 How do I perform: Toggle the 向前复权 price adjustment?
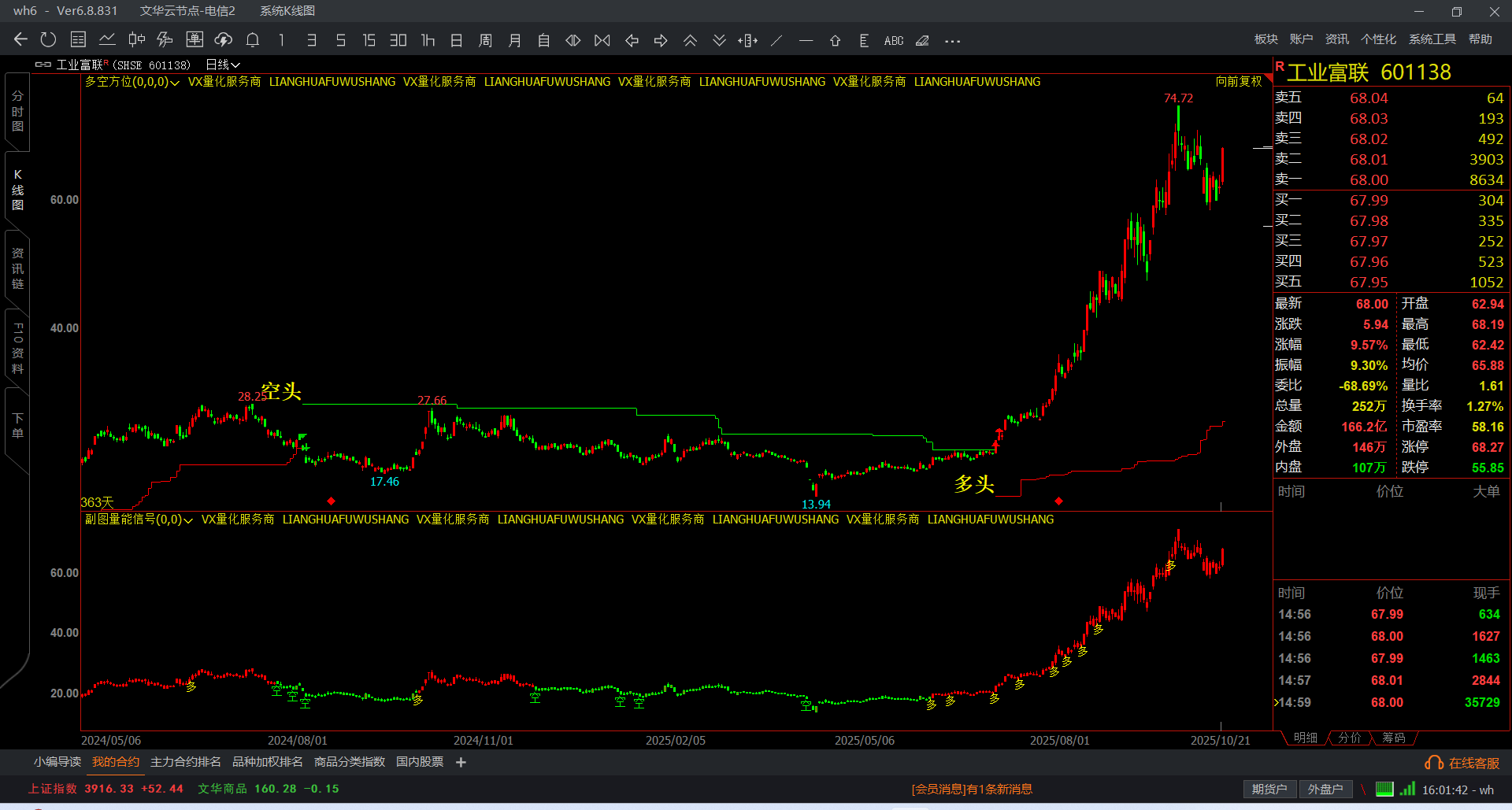coord(1238,81)
